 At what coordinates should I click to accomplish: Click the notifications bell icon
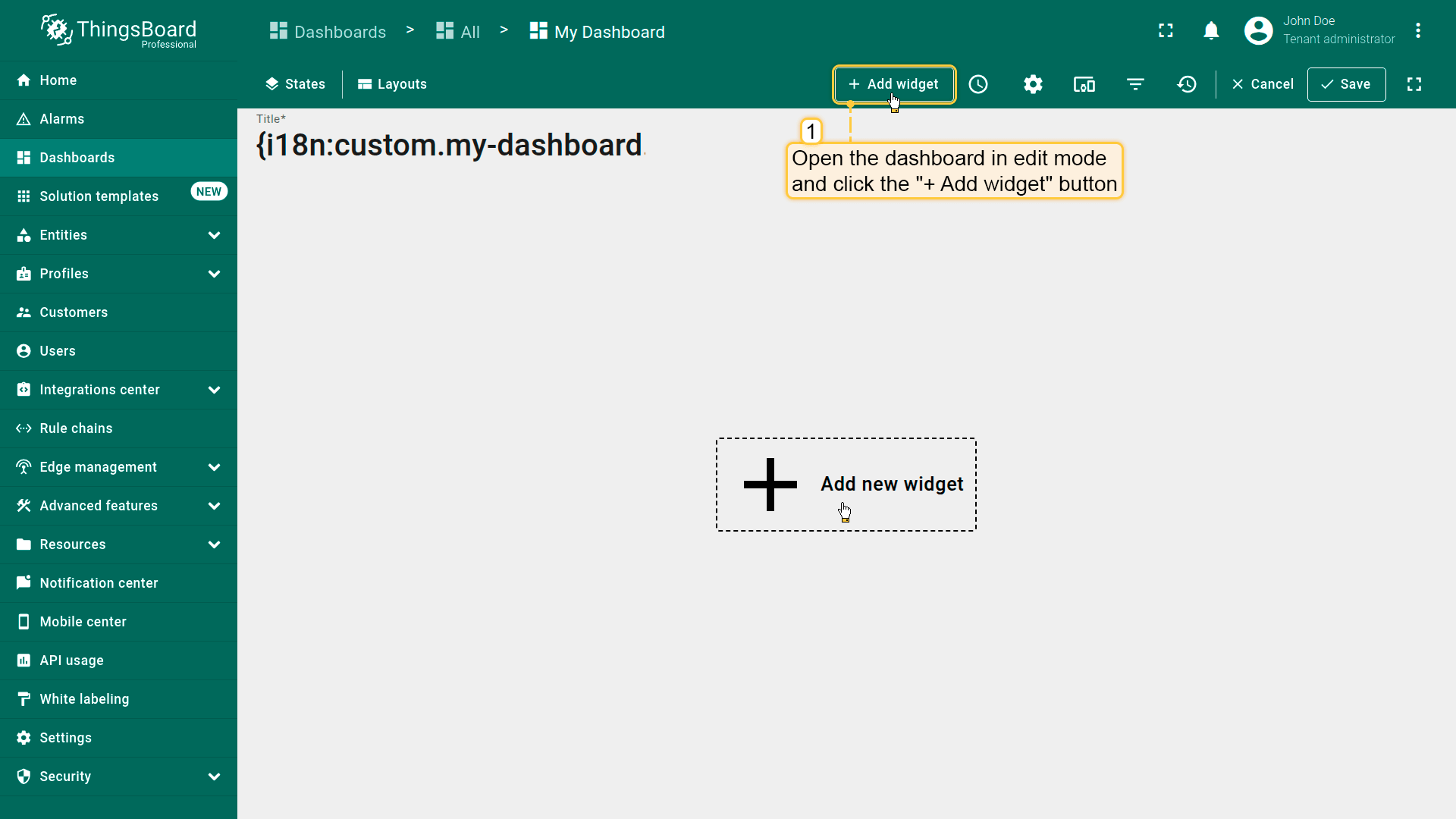point(1211,31)
